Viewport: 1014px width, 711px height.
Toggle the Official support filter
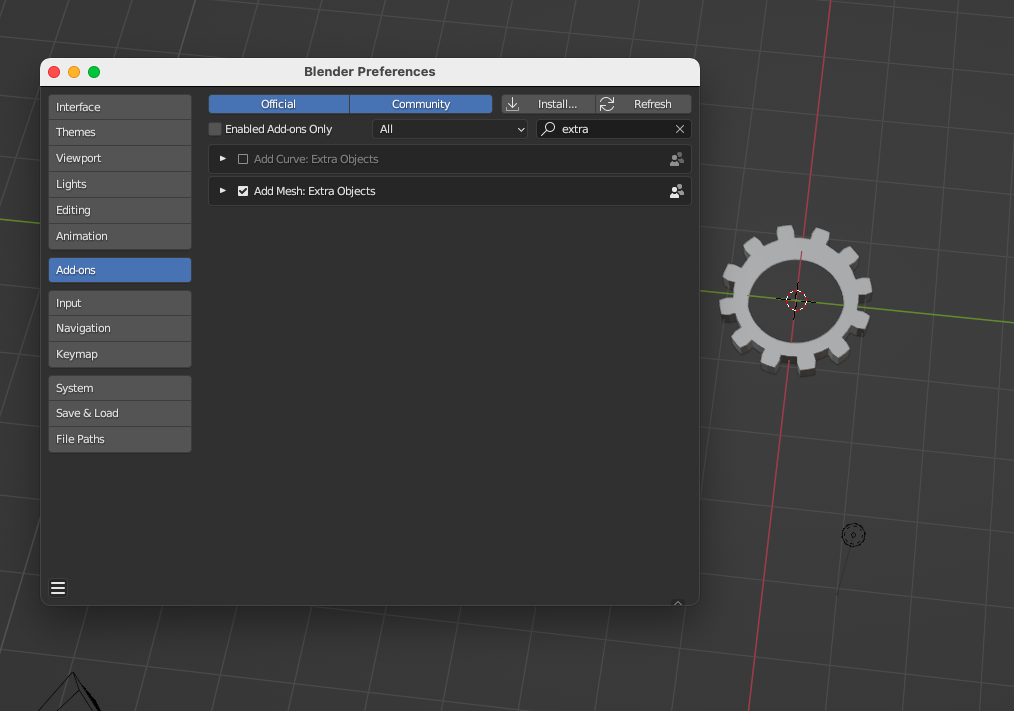[x=279, y=104]
